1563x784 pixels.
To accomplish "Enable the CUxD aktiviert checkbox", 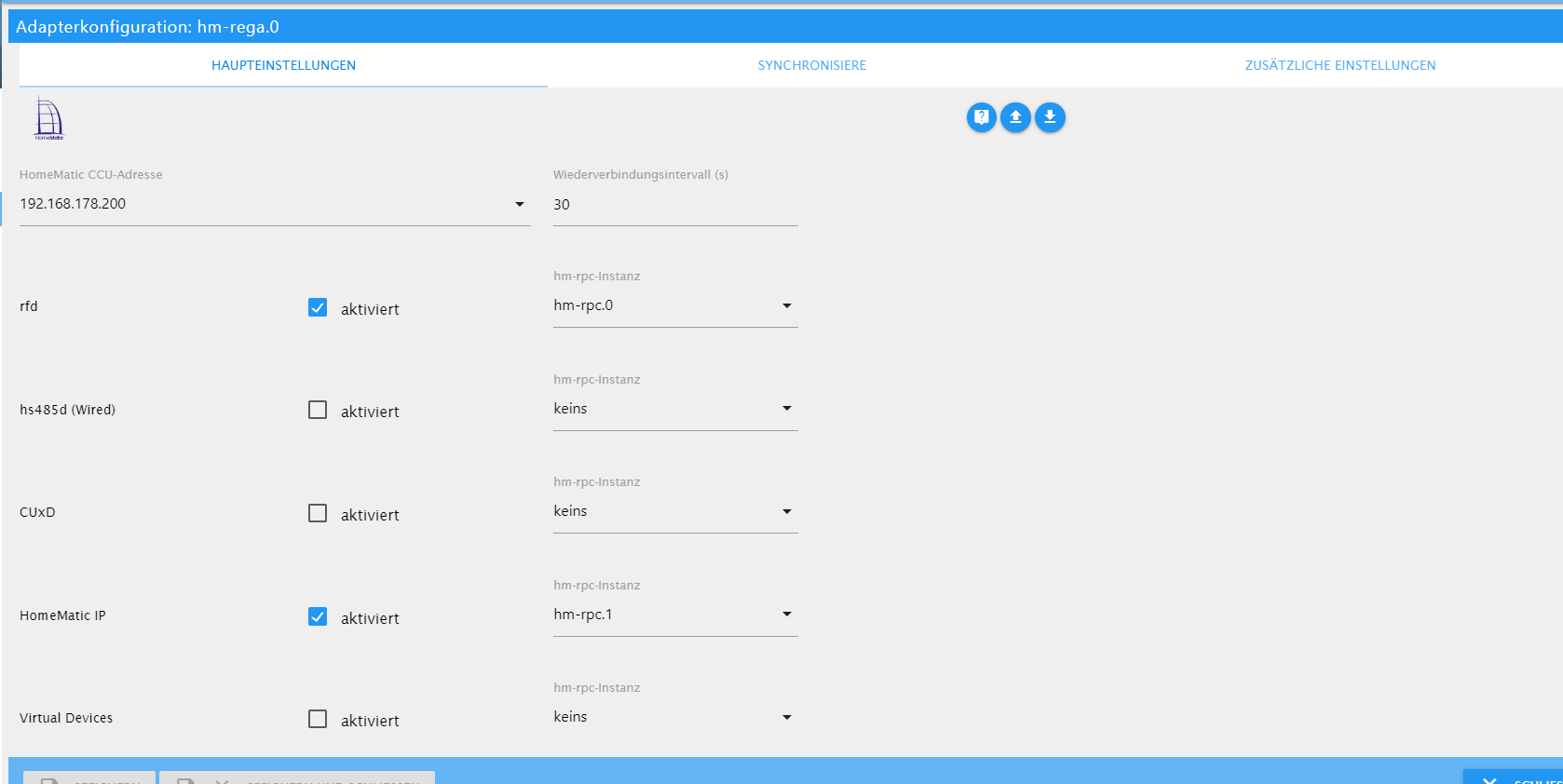I will click(318, 513).
